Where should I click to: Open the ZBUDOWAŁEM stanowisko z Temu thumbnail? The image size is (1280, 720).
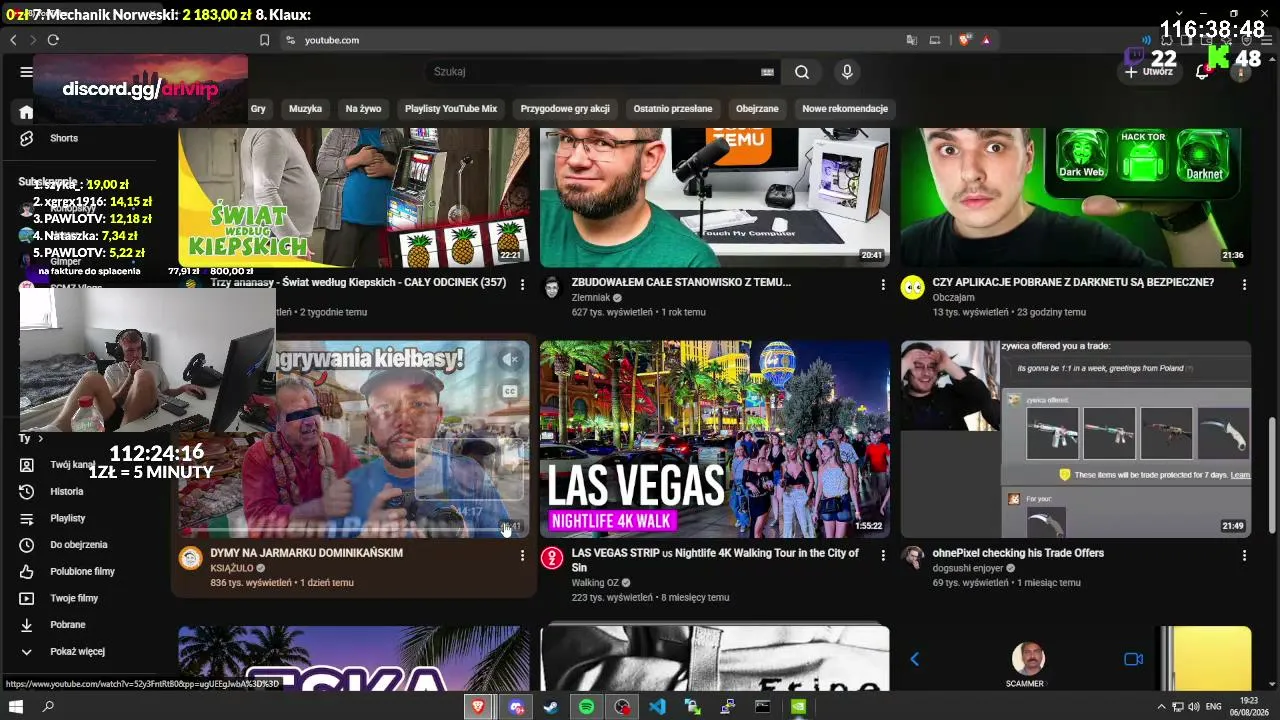715,197
